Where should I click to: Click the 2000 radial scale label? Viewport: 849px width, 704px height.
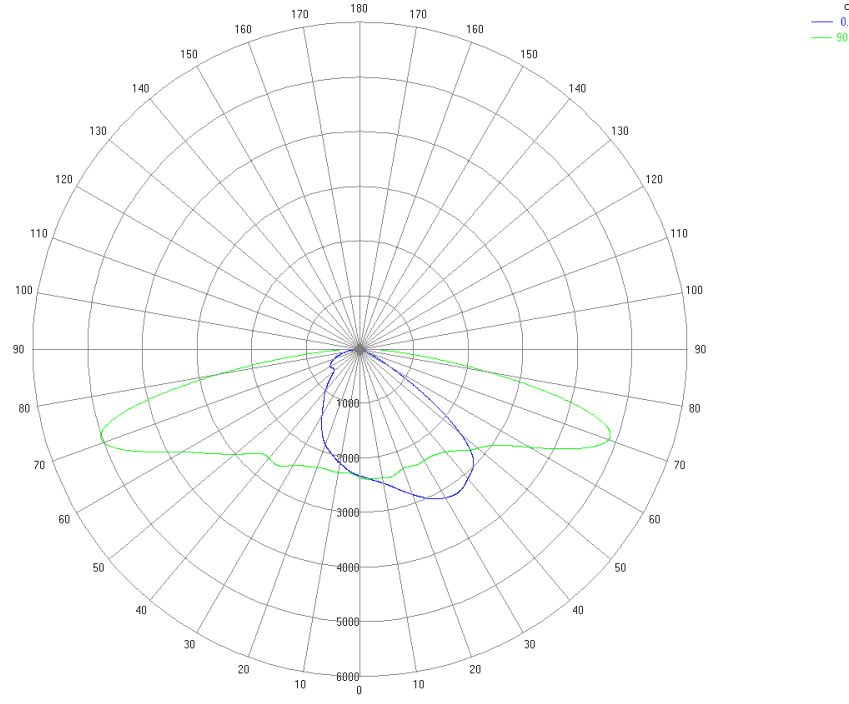coord(348,459)
